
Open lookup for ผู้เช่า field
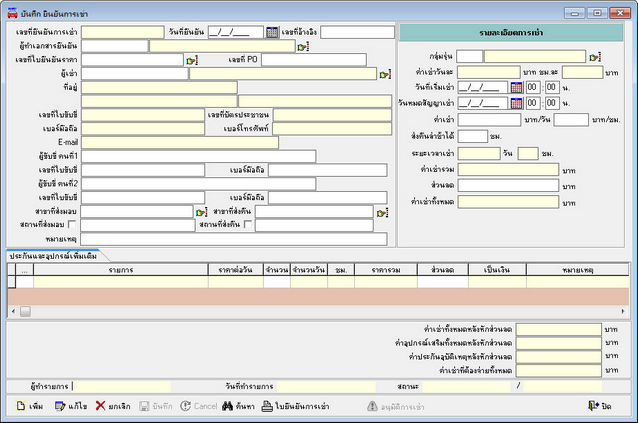click(x=385, y=74)
